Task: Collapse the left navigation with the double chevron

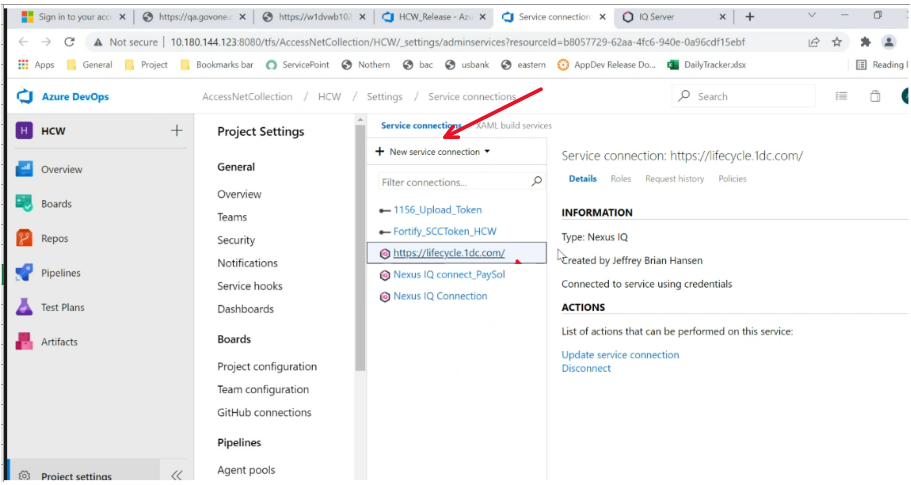Action: pyautogui.click(x=176, y=476)
